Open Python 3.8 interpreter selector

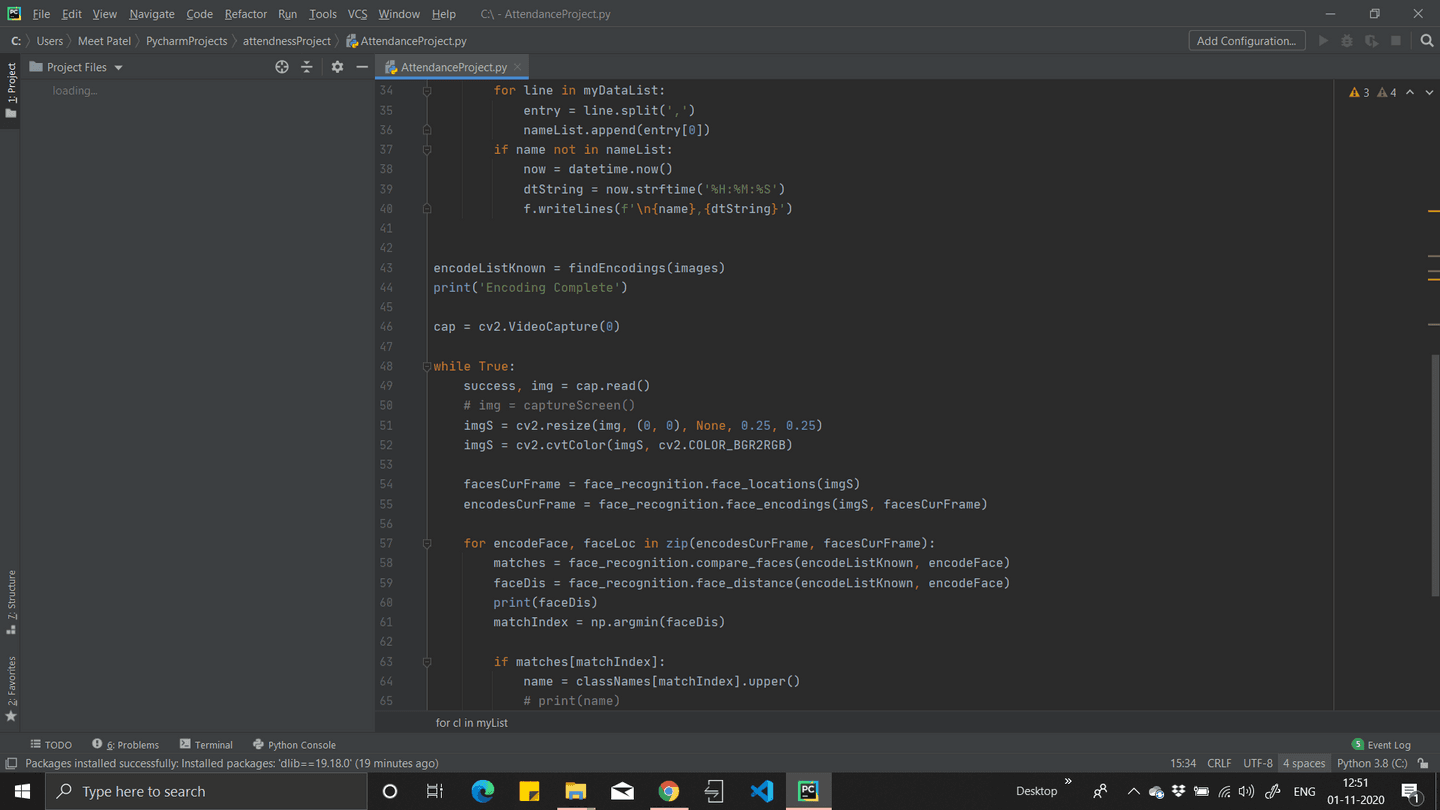pyautogui.click(x=1372, y=763)
